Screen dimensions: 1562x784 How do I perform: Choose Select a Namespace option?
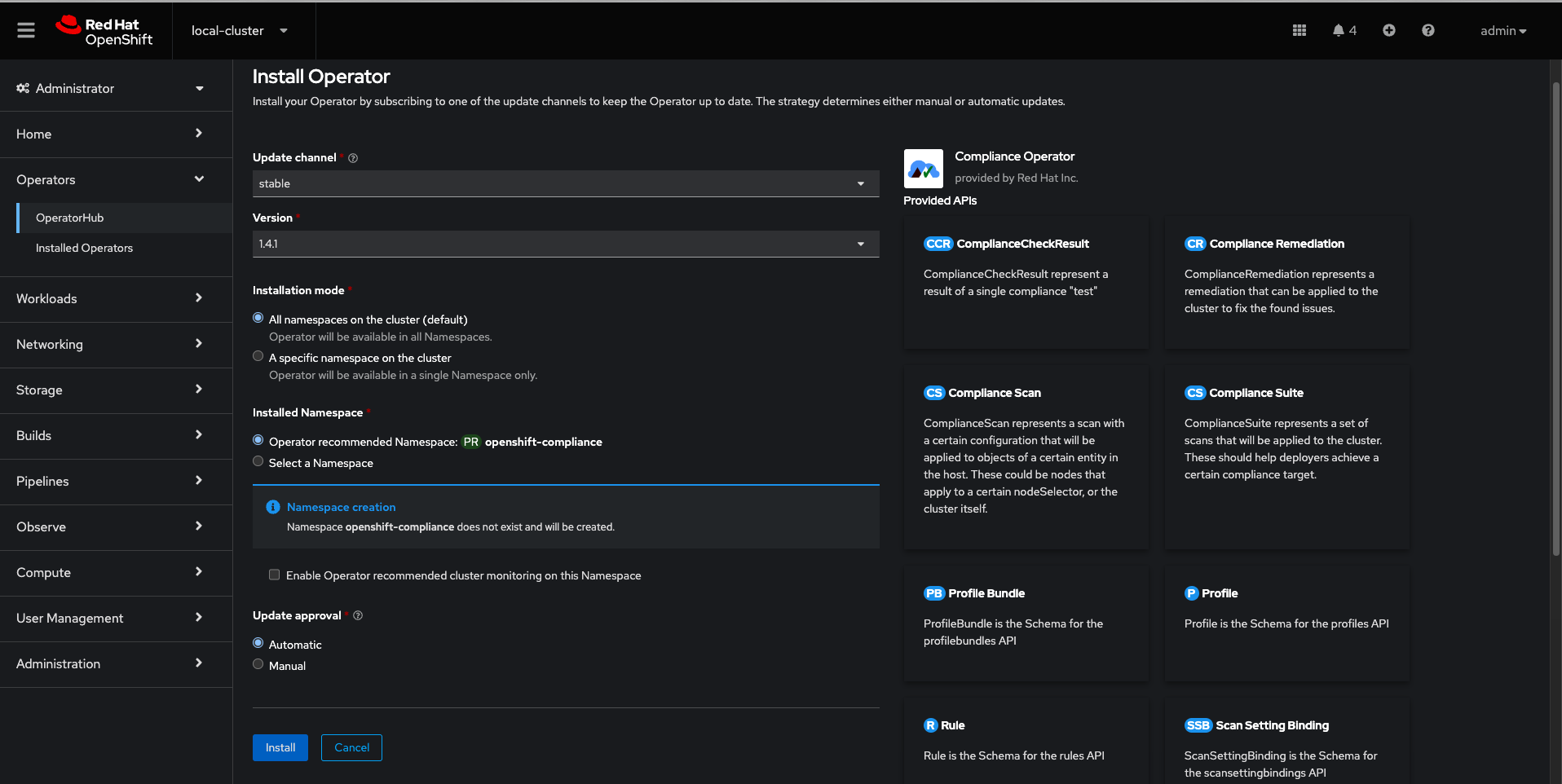click(258, 461)
